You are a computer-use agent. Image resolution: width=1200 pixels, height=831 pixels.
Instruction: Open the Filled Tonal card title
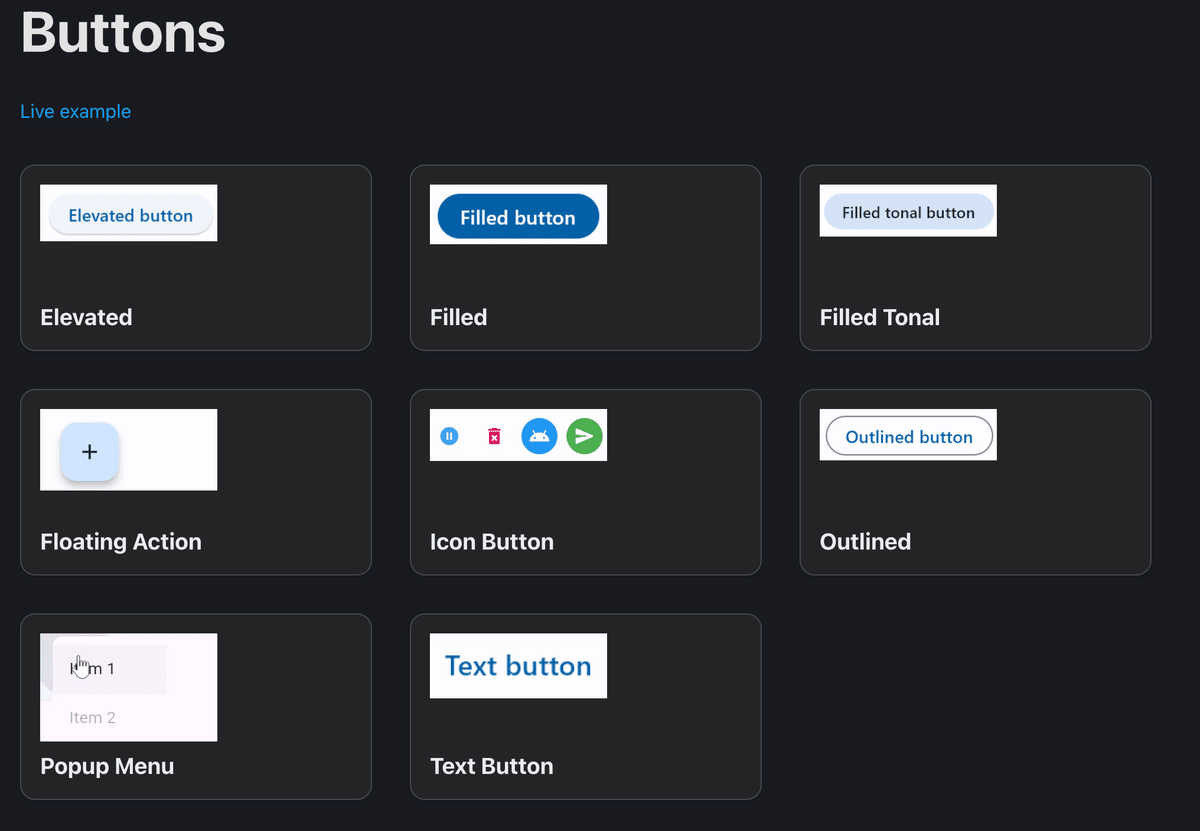coord(880,317)
